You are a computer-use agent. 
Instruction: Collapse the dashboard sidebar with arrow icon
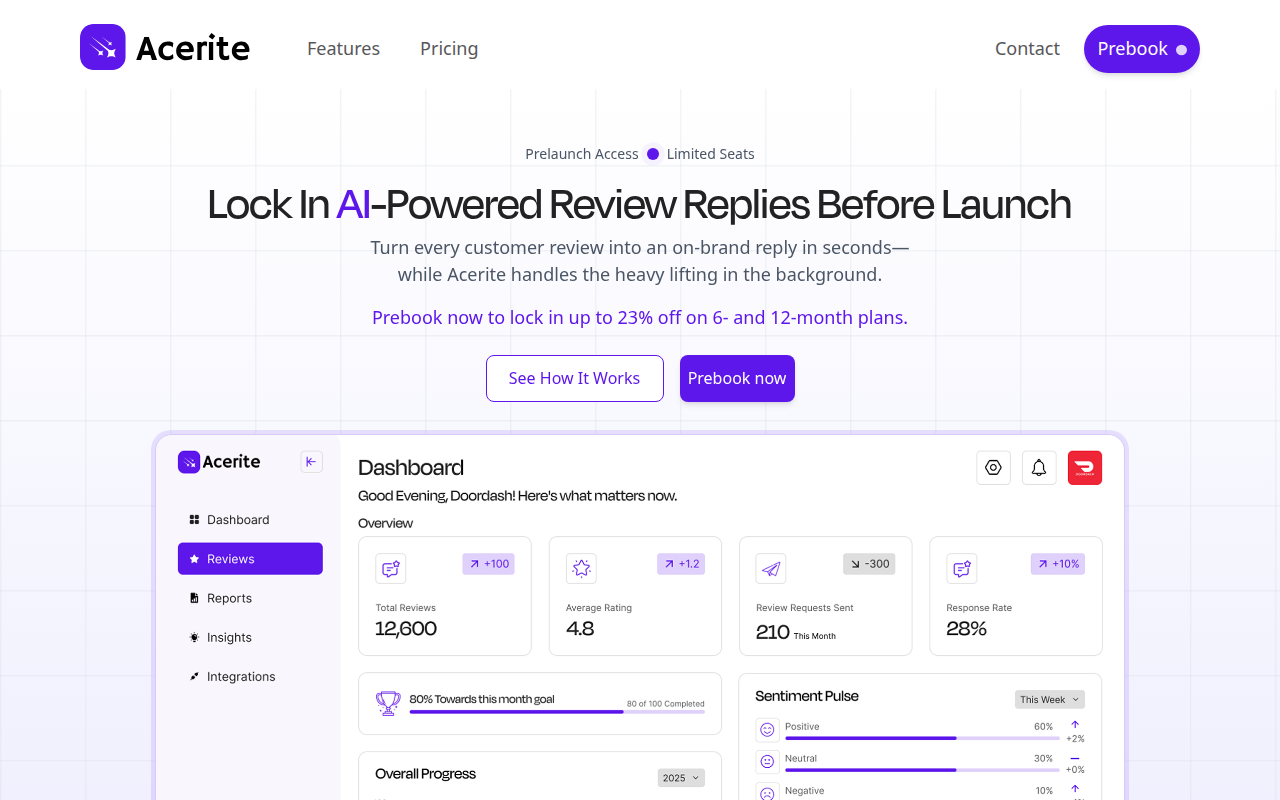tap(311, 461)
